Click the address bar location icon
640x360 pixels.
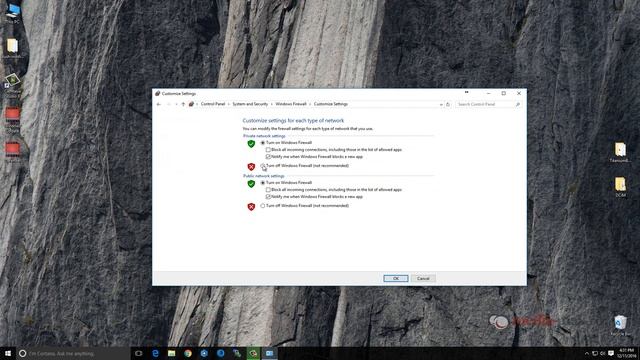click(191, 104)
